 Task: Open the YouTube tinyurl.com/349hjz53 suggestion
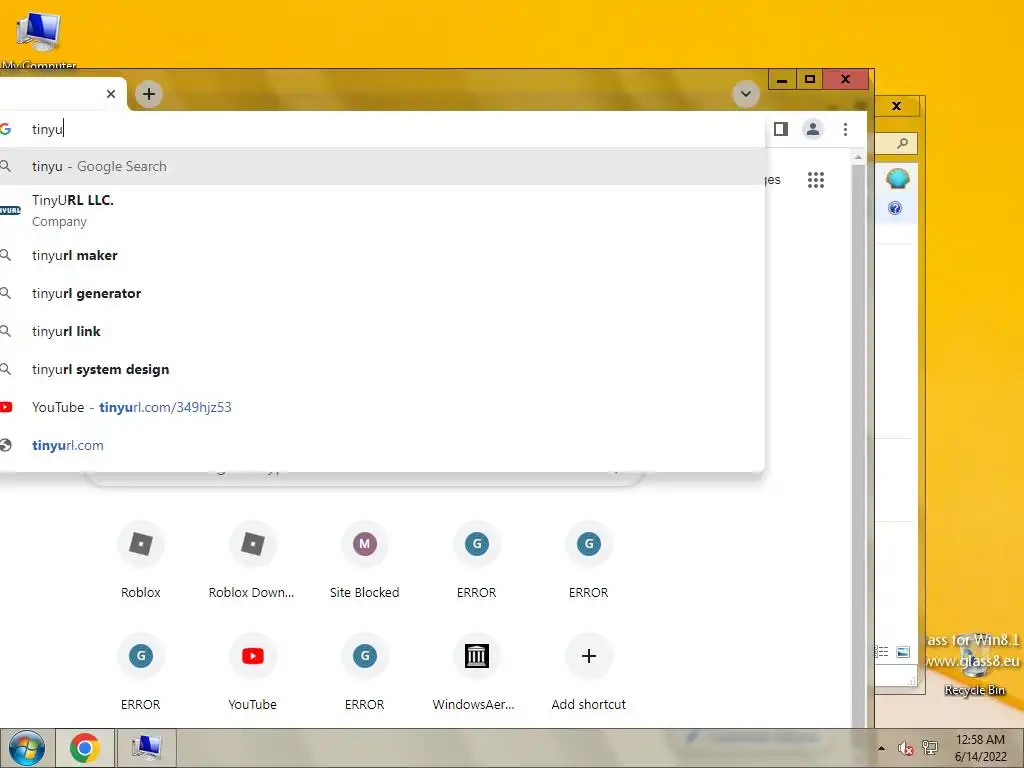pos(382,407)
